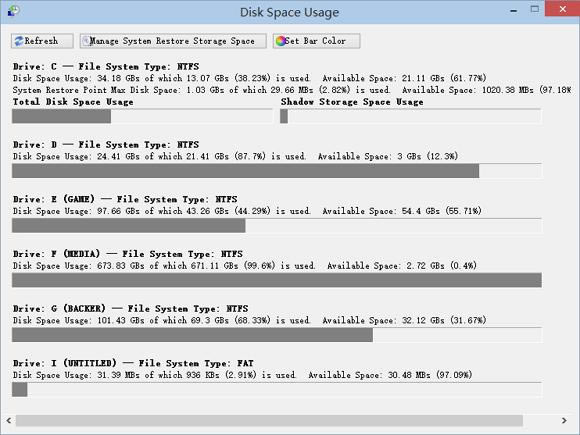Viewport: 580px width, 435px height.
Task: Click Drive C Total Disk Space usage bar
Action: (142, 116)
